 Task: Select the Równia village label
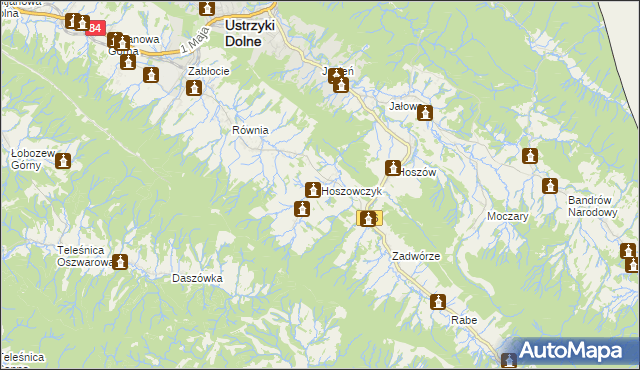point(250,130)
